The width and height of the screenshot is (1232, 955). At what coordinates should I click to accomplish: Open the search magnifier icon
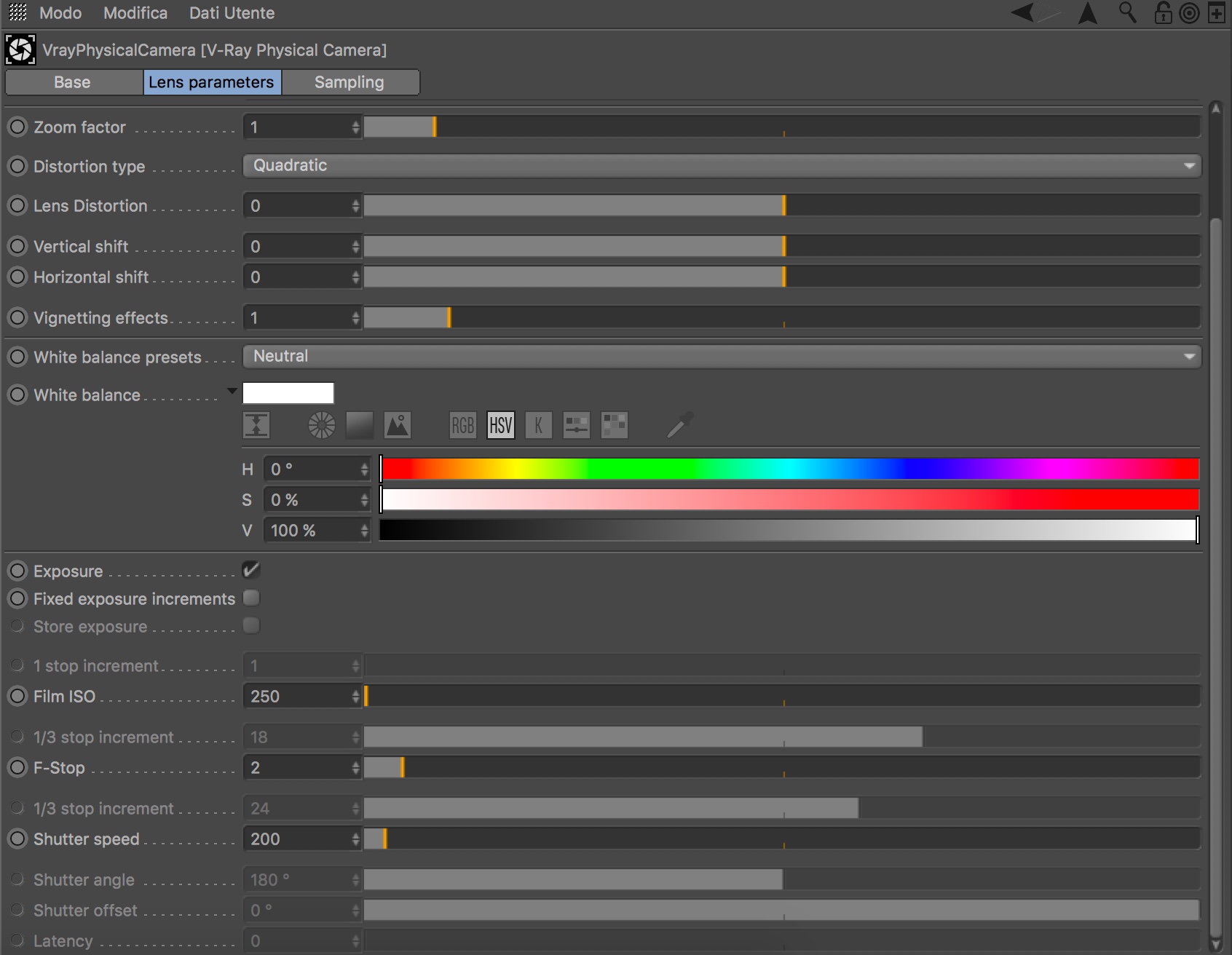click(x=1127, y=12)
